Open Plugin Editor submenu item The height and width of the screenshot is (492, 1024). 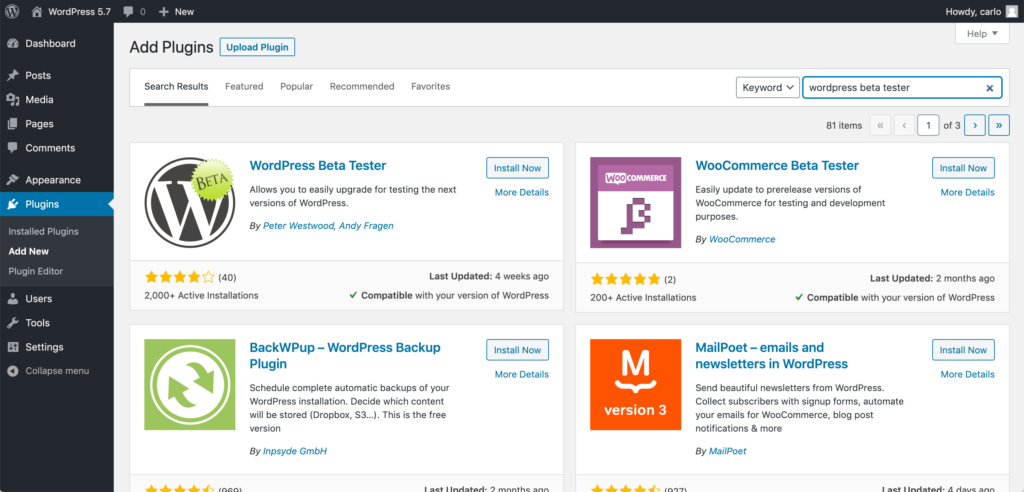pos(36,271)
